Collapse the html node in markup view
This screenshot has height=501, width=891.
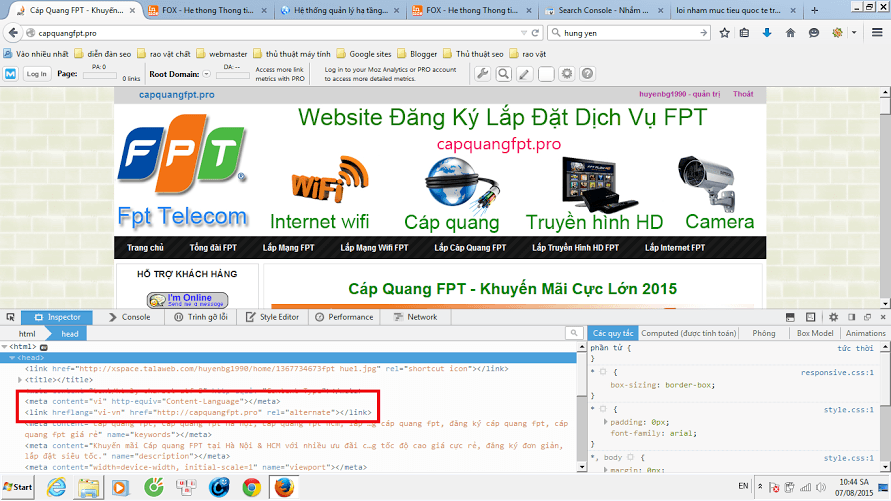point(5,346)
